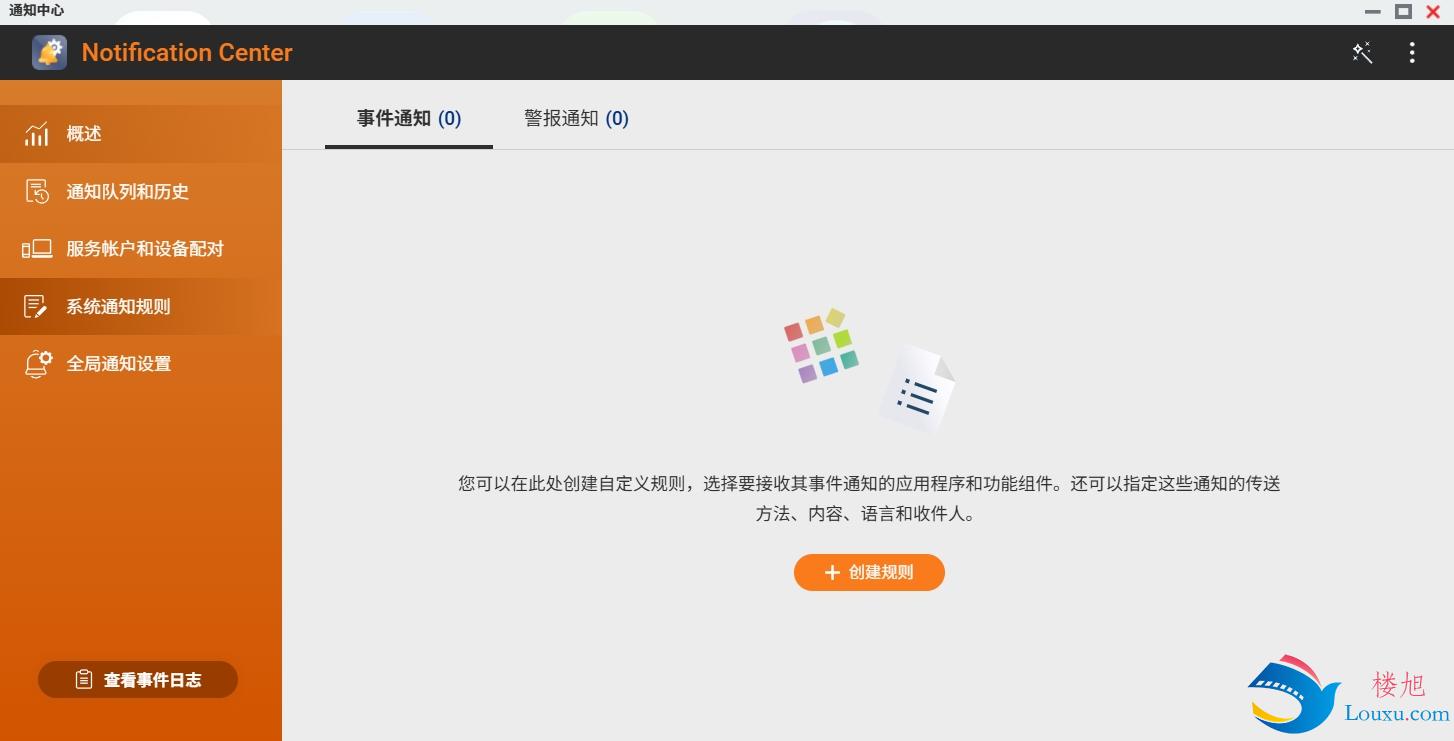Switch to the 事件通知 (0) tab
Viewport: 1454px width, 741px height.
(x=409, y=119)
